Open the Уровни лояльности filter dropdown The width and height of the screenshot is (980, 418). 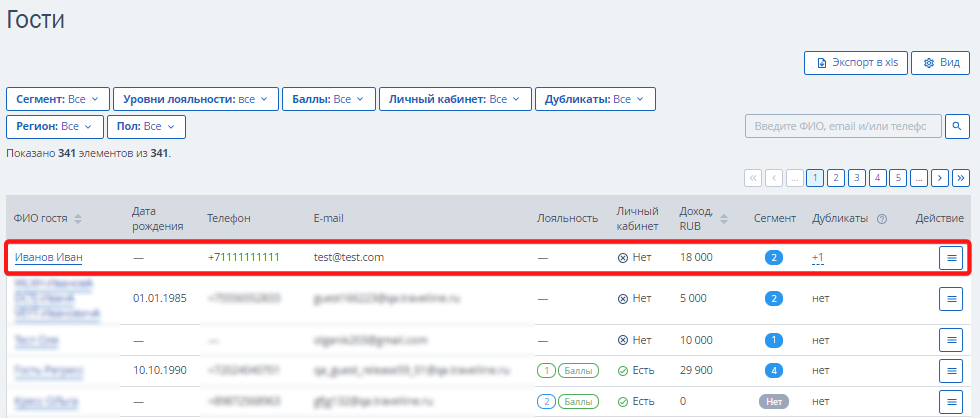(x=196, y=99)
